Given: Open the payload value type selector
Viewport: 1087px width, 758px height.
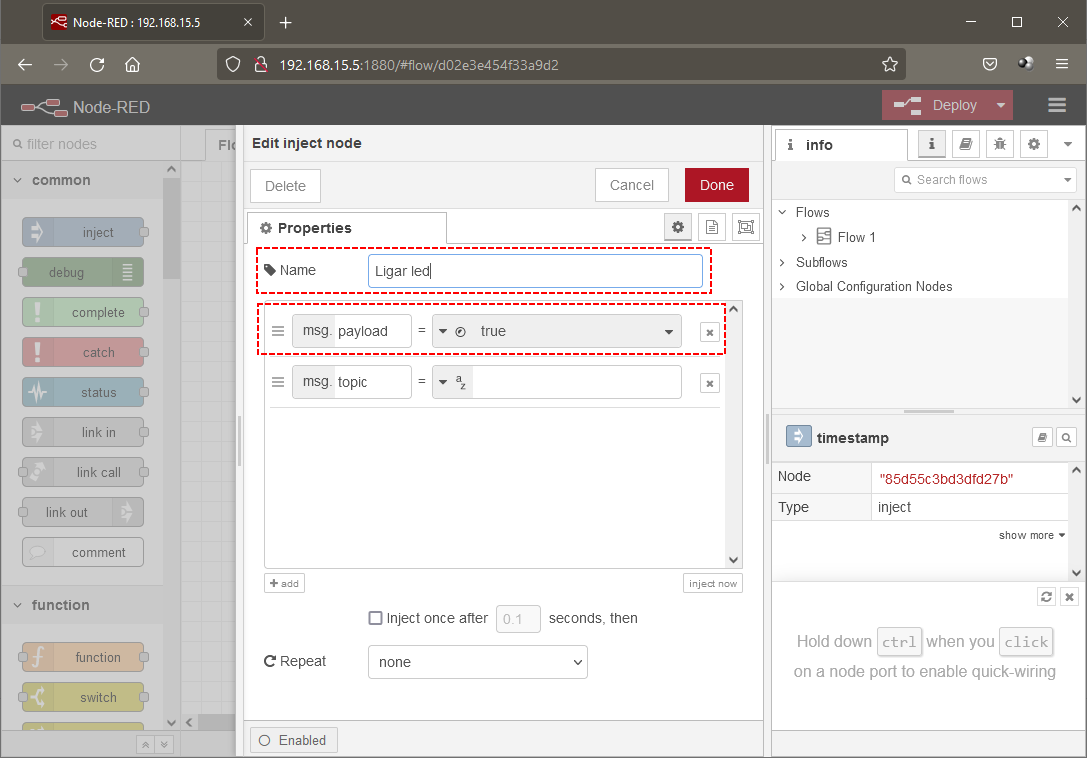Looking at the screenshot, I should pos(452,331).
